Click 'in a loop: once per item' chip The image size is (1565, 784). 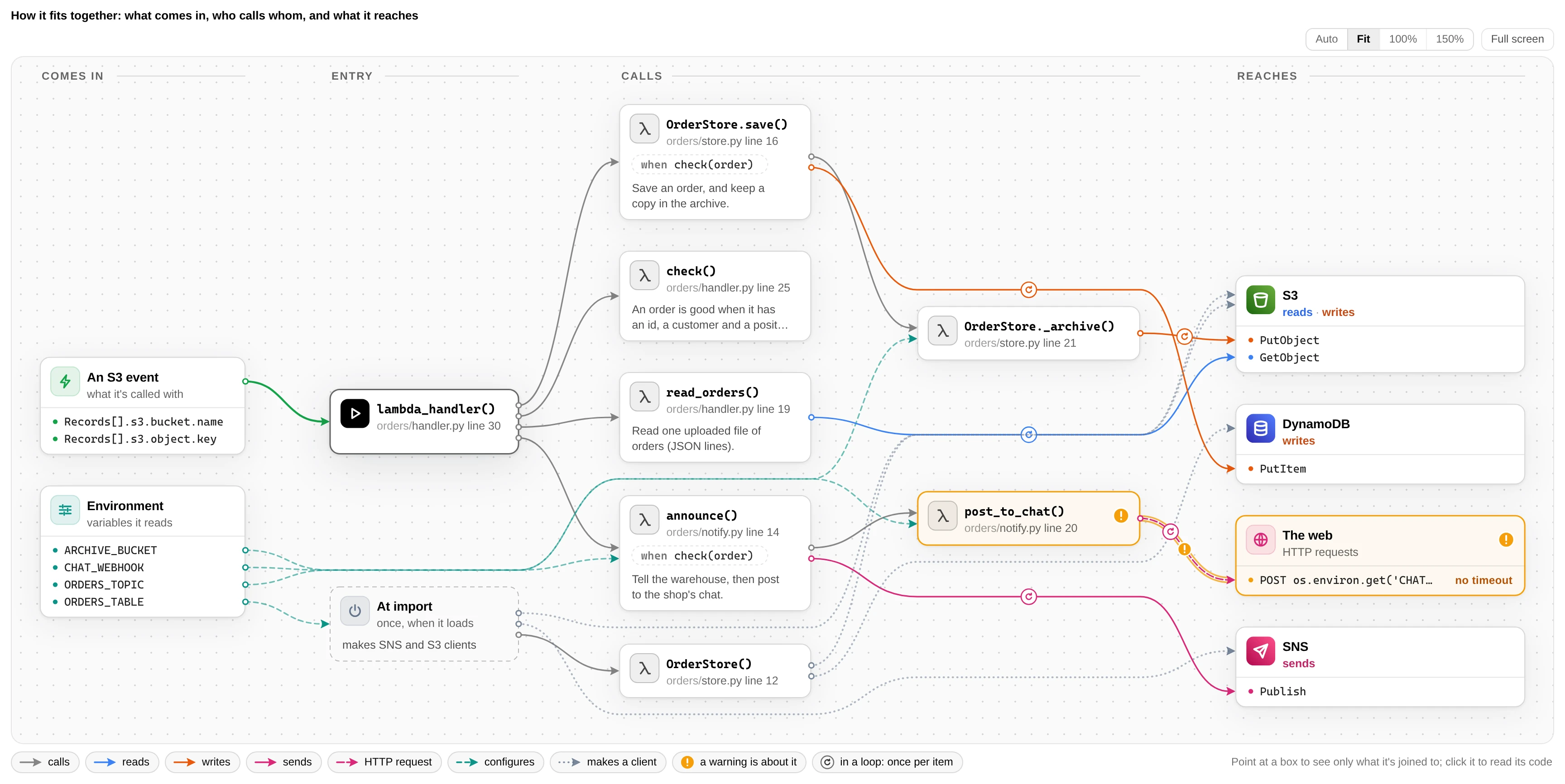pos(887,762)
